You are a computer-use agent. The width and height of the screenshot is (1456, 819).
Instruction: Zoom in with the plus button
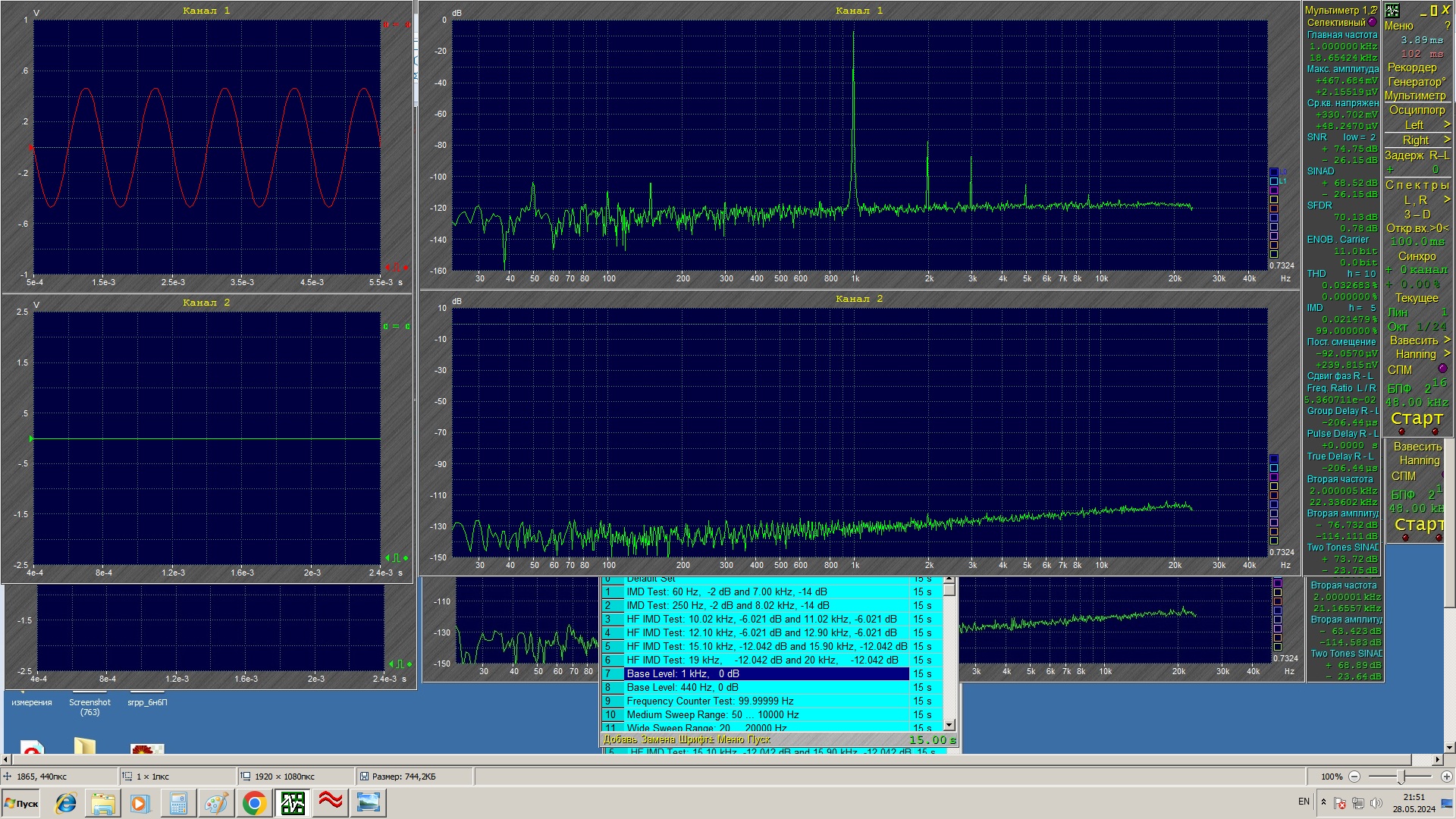click(1446, 777)
